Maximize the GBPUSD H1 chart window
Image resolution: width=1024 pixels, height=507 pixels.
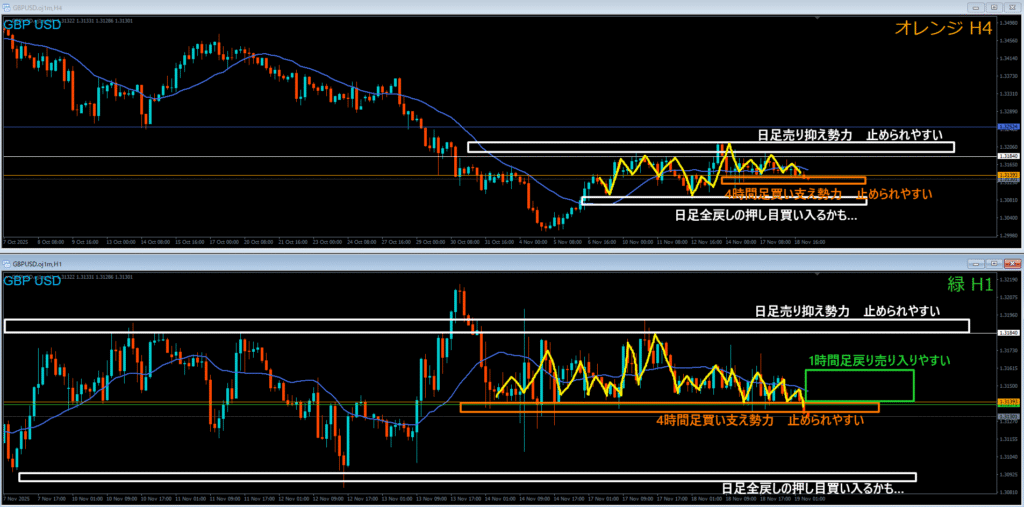pos(995,264)
